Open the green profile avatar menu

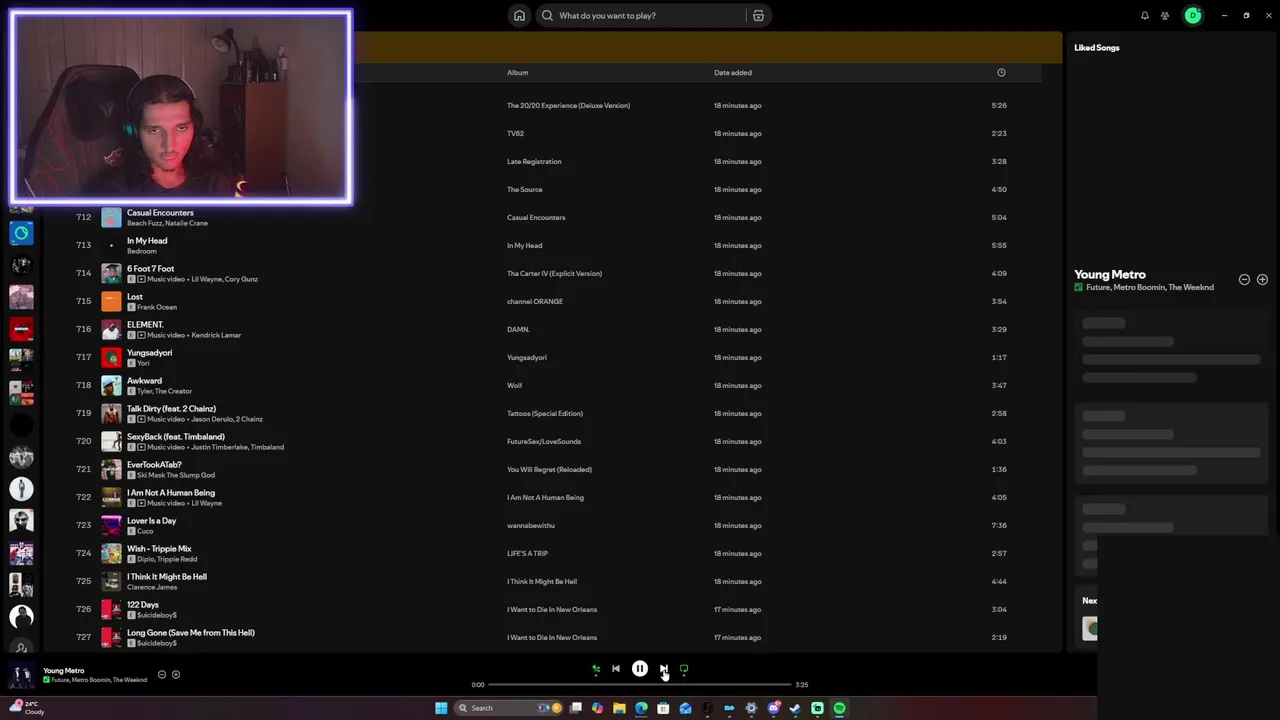click(1193, 15)
